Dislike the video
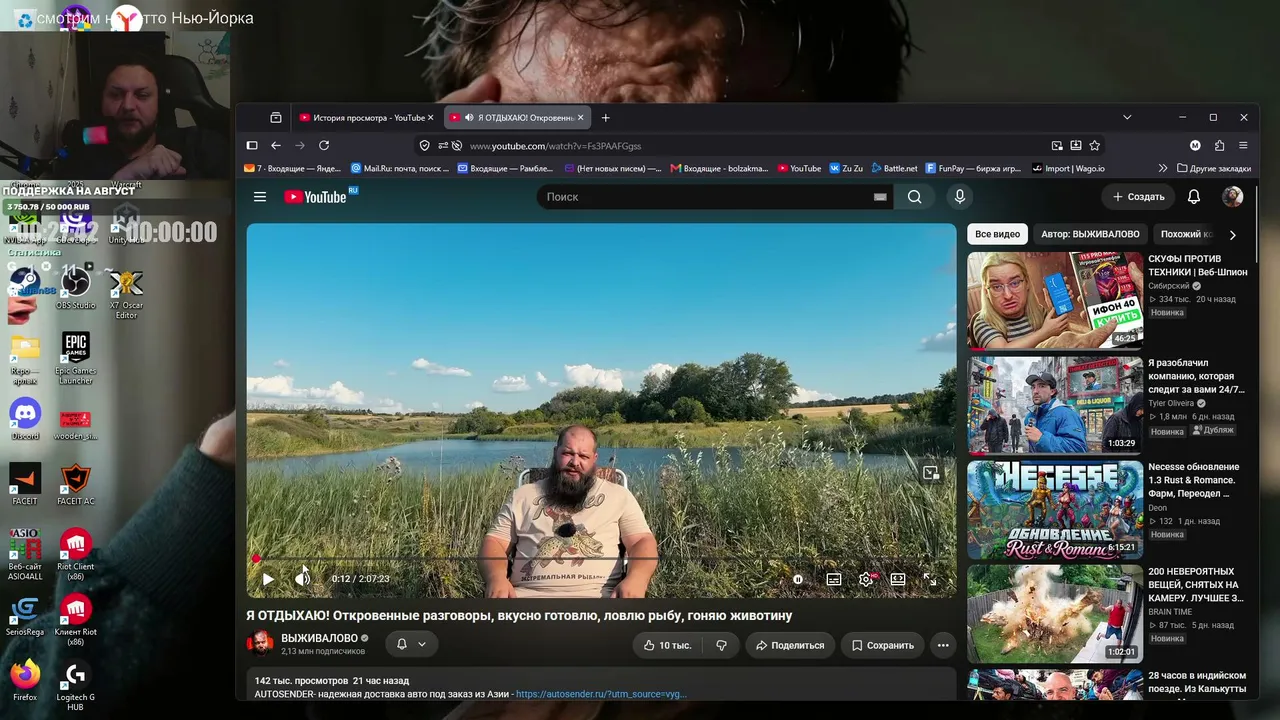Viewport: 1280px width, 720px height. [721, 645]
